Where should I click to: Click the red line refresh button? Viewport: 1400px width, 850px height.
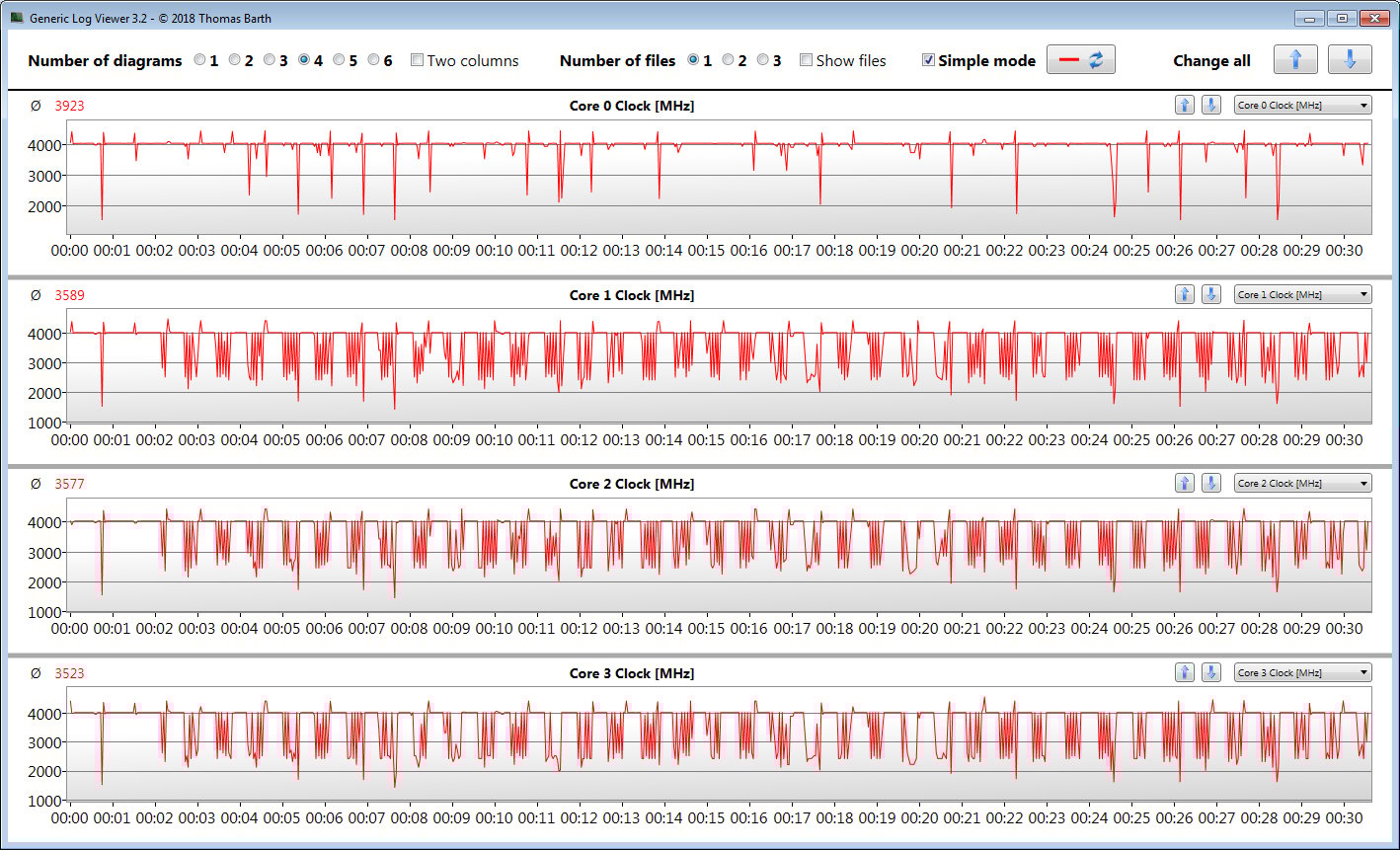pyautogui.click(x=1081, y=59)
